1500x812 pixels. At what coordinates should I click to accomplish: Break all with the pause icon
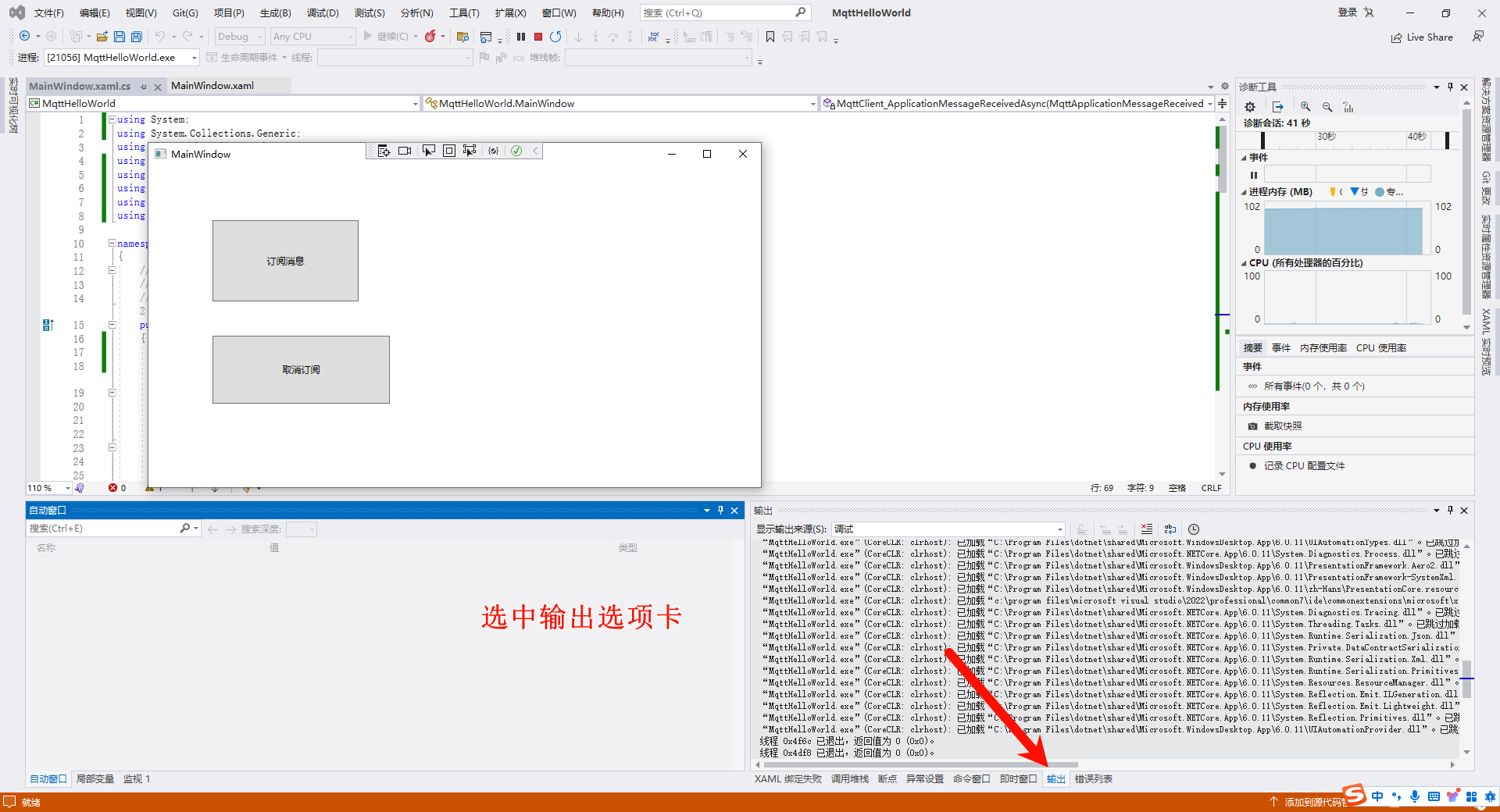click(x=521, y=36)
